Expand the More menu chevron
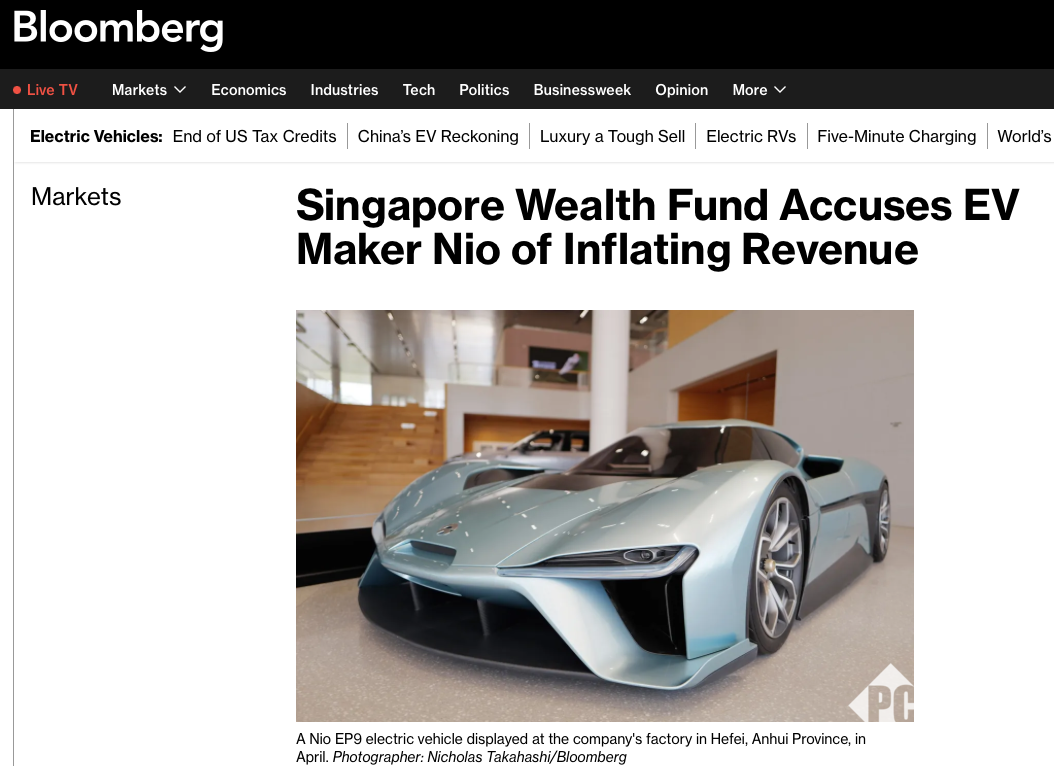The width and height of the screenshot is (1054, 766). (780, 90)
